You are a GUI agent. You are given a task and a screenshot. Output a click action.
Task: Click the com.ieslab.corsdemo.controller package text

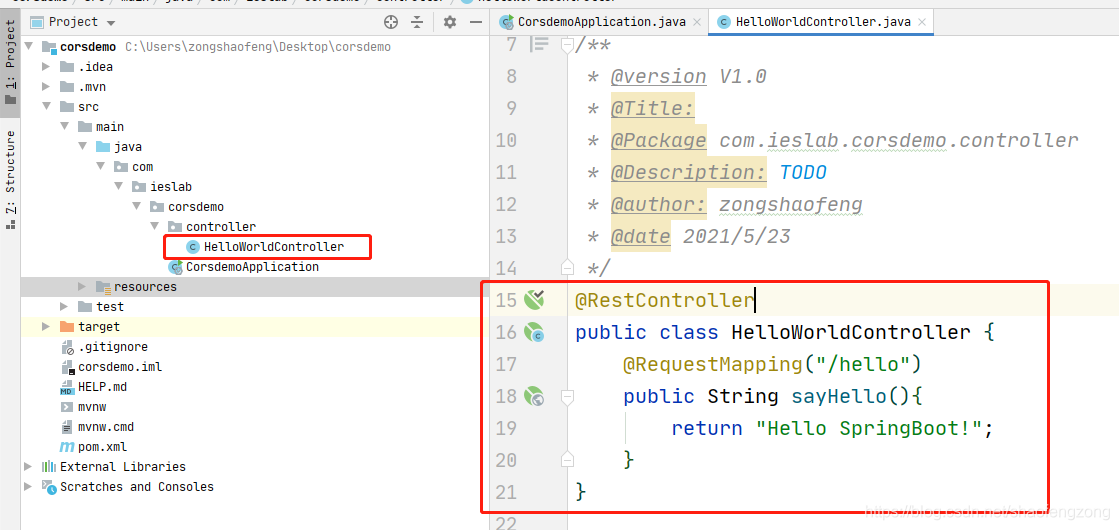tap(898, 141)
